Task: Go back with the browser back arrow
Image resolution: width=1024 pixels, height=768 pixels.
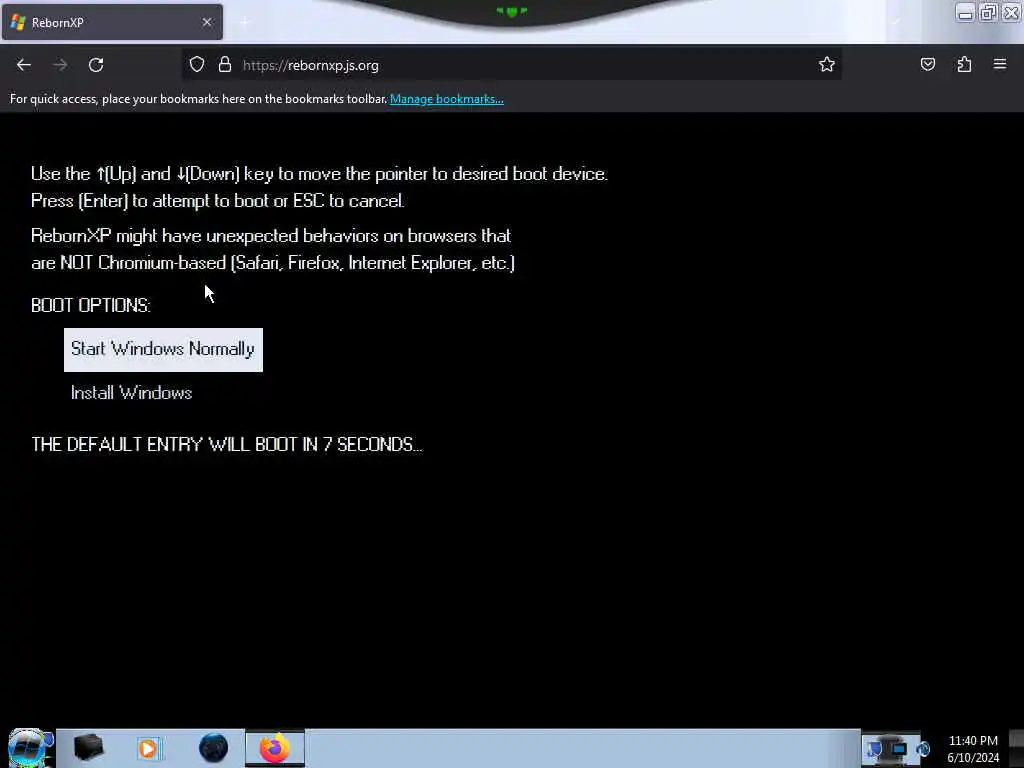Action: click(x=24, y=65)
